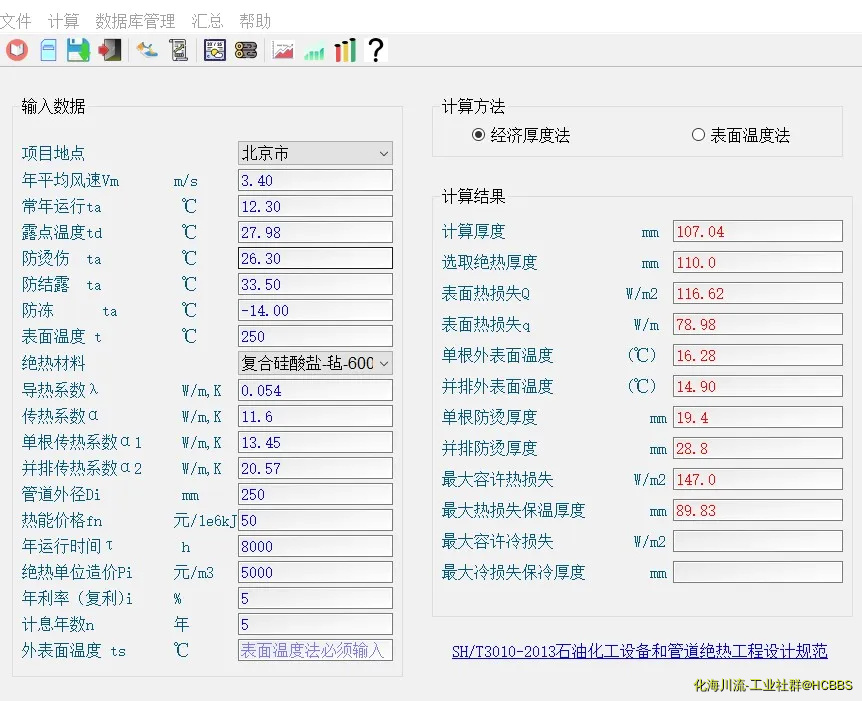Click the question mark help icon
Screen dimensions: 862x701
click(x=376, y=50)
